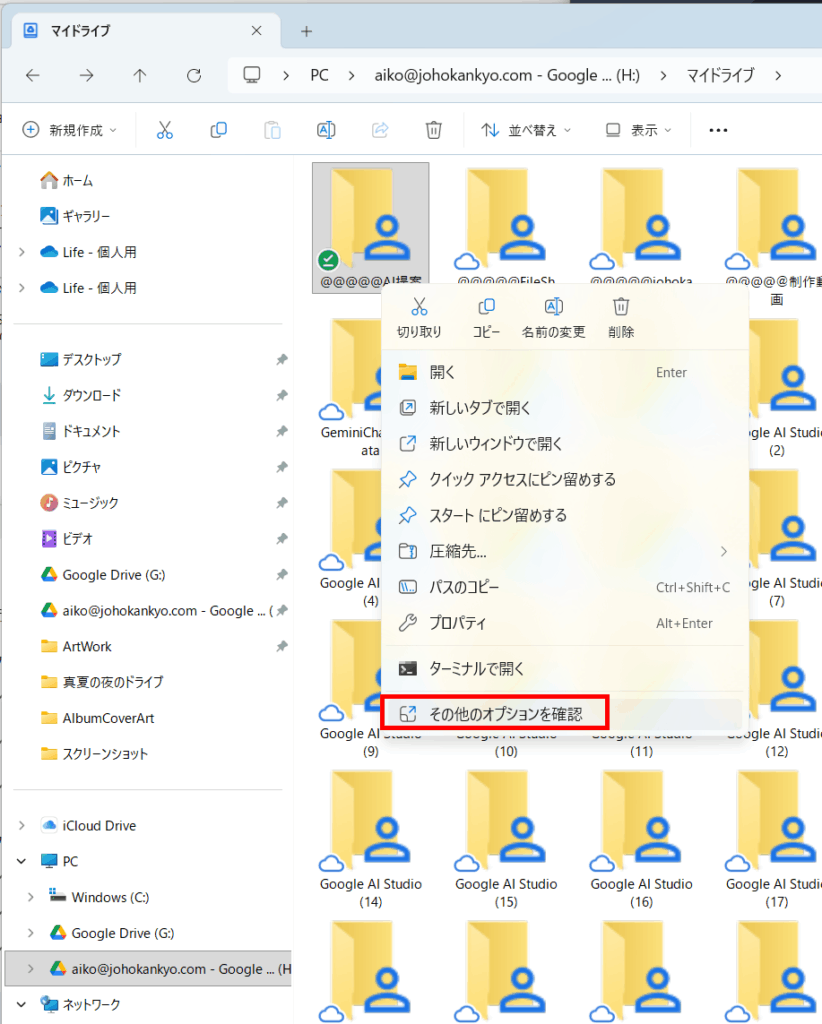
Task: Click the toolbar trash delete icon
Action: pyautogui.click(x=433, y=130)
